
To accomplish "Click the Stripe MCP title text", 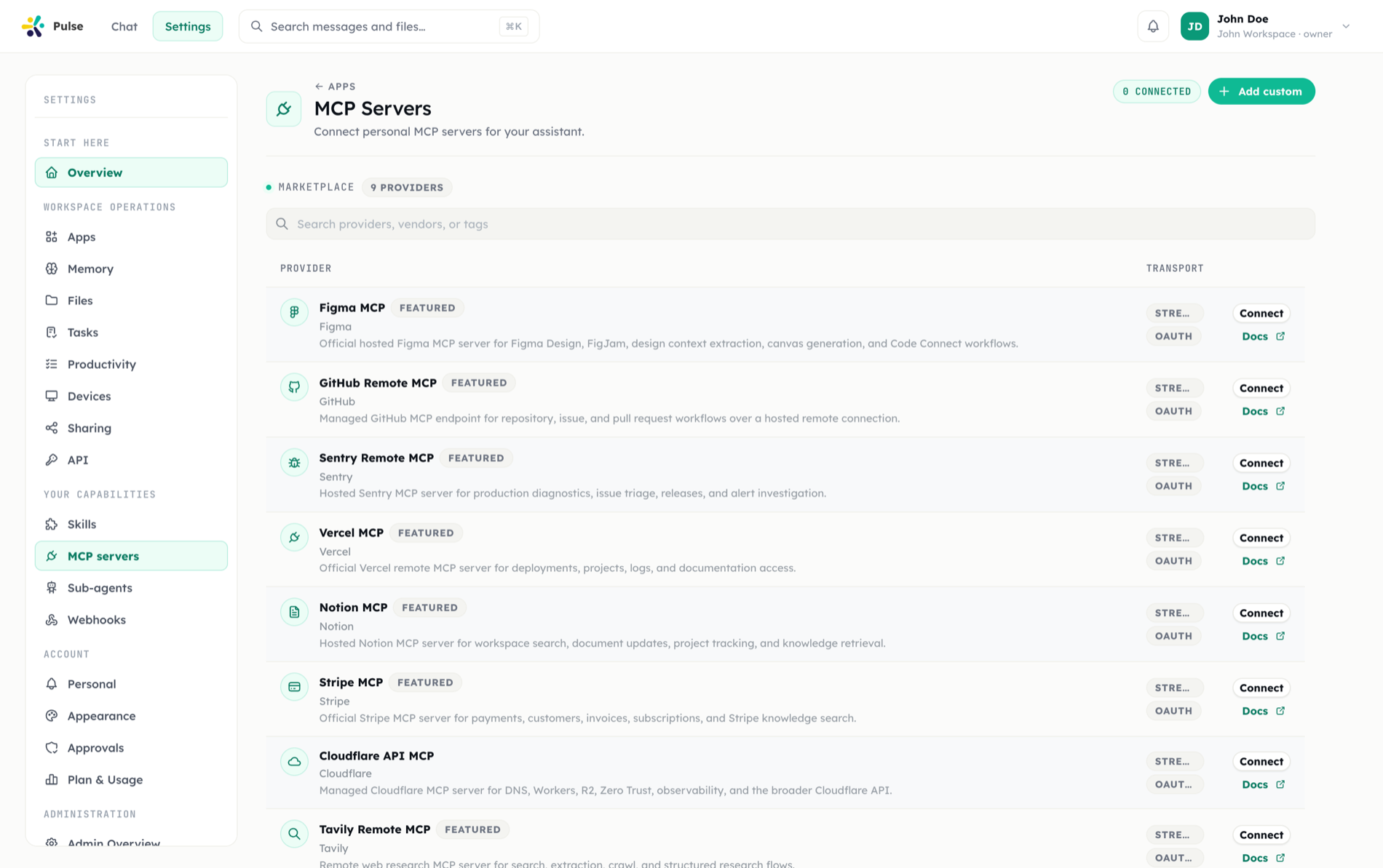I will (351, 682).
